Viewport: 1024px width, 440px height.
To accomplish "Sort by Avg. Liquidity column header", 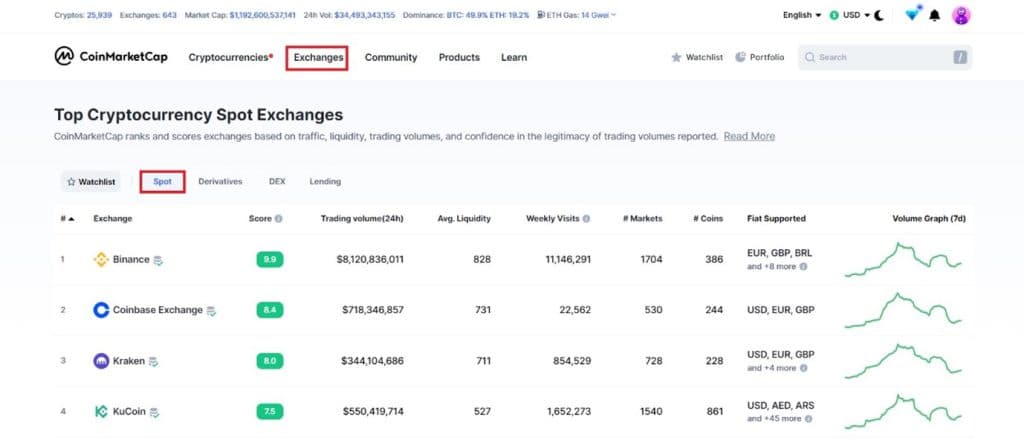I will click(464, 219).
